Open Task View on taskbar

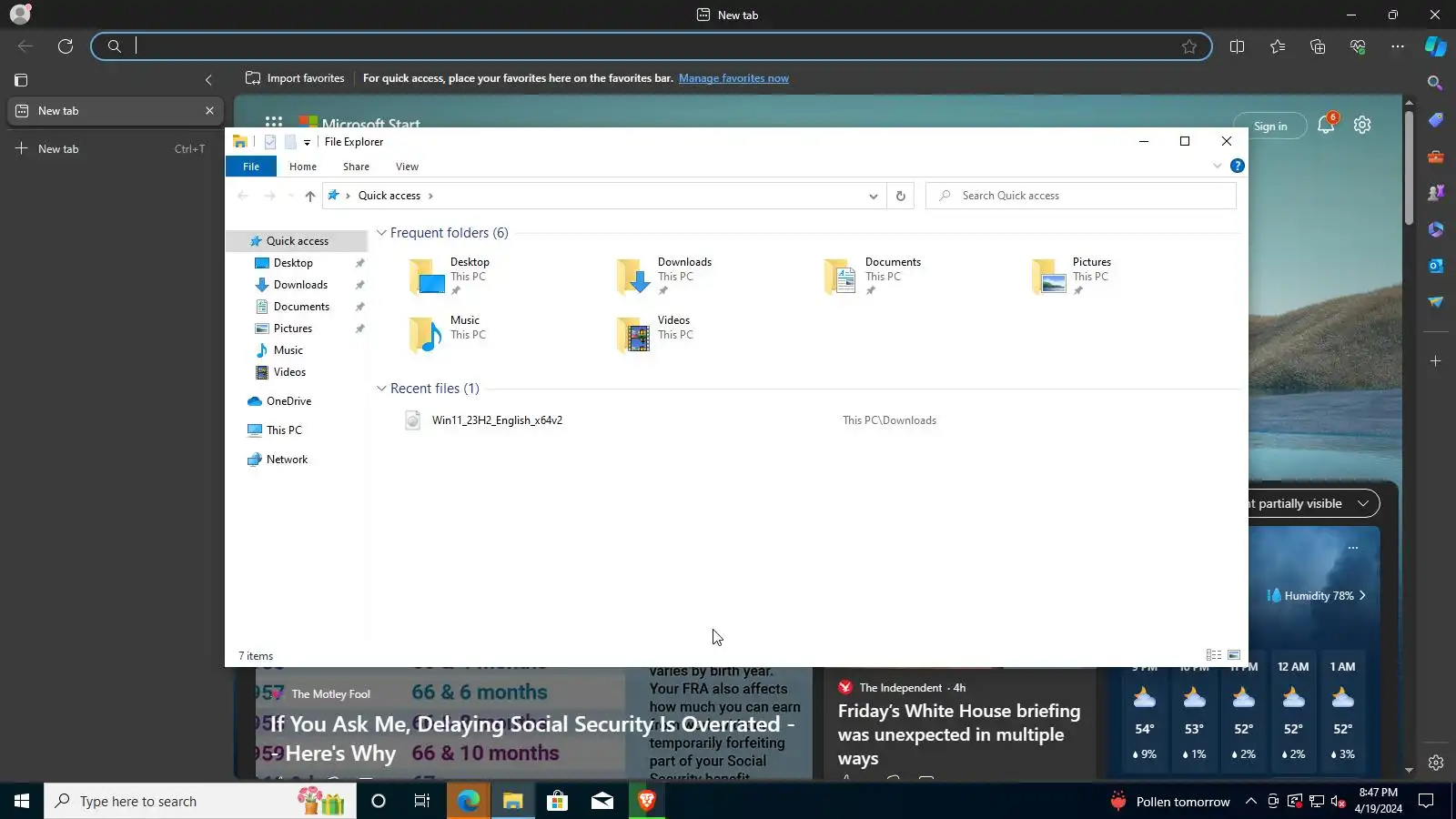(422, 801)
